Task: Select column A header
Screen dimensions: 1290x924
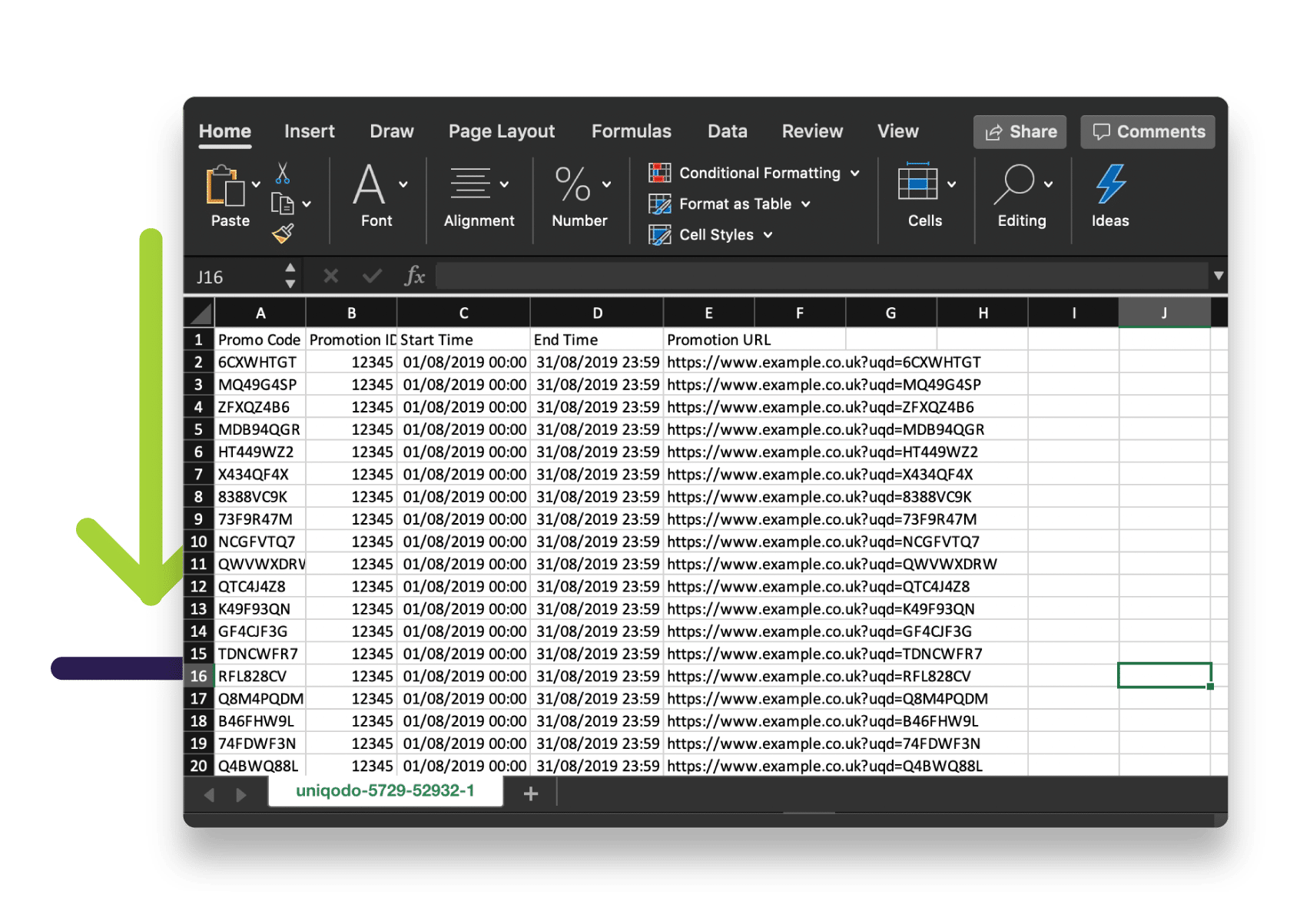Action: (x=260, y=313)
